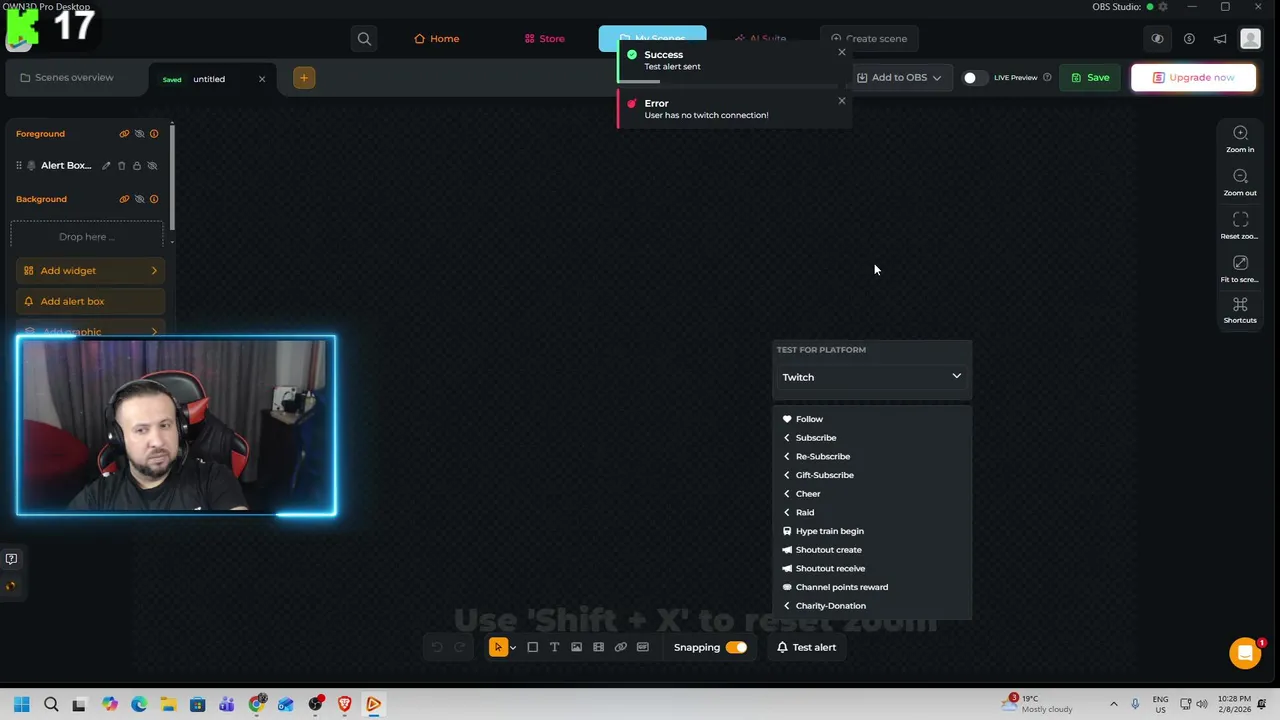
Task: Click the Zoom out control
Action: 1240,182
